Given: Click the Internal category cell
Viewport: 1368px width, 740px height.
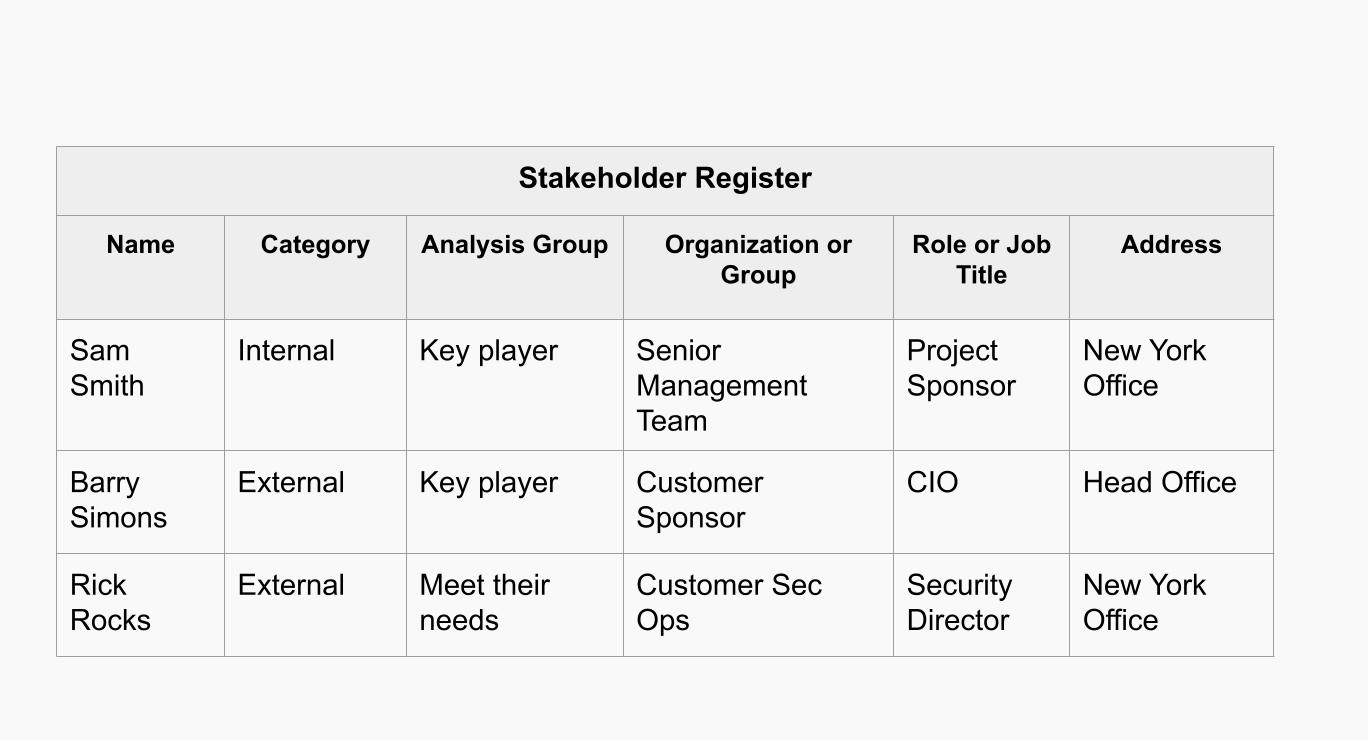Looking at the screenshot, I should pos(286,351).
